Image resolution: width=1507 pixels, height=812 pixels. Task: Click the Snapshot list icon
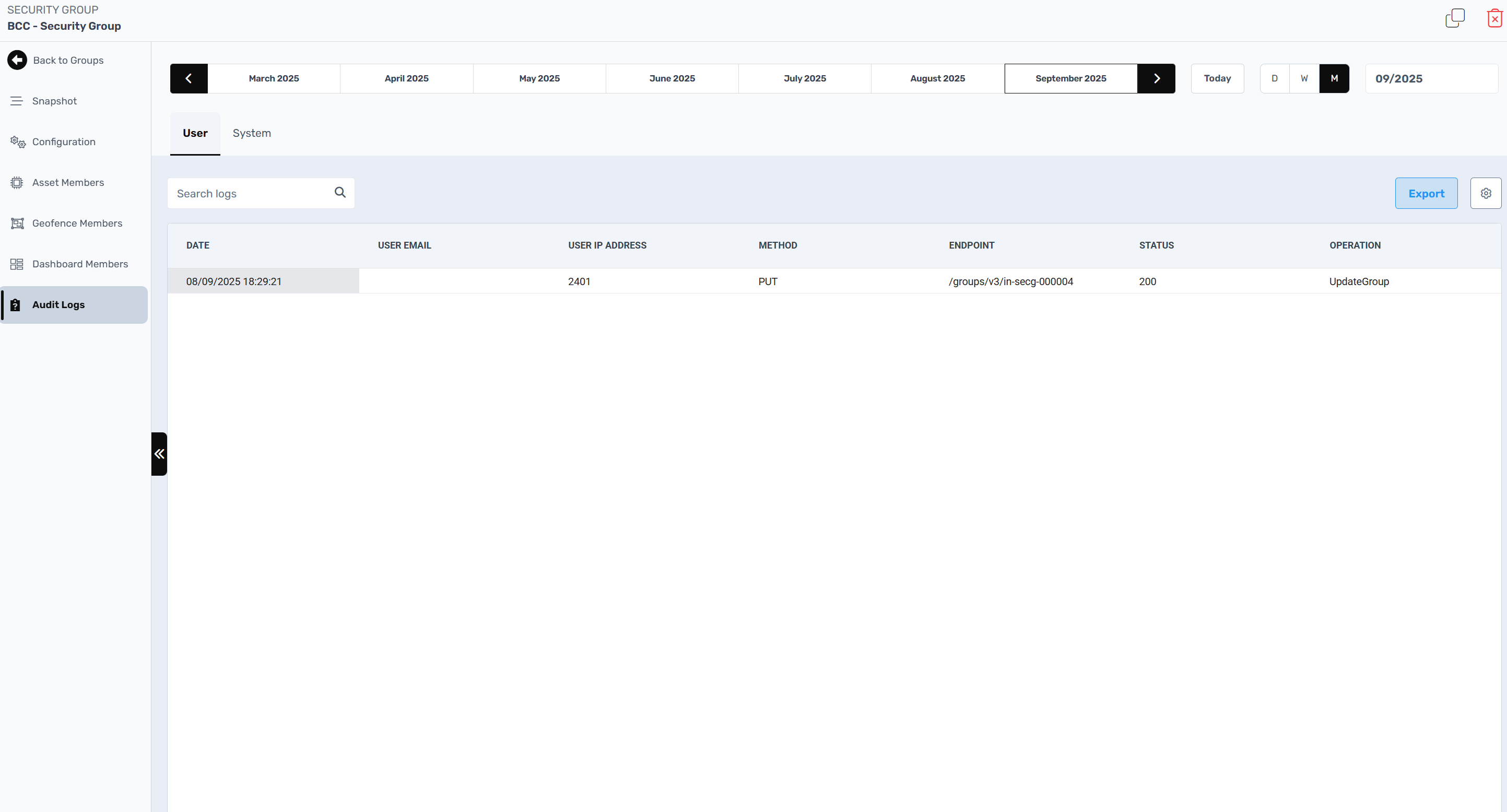pos(16,101)
